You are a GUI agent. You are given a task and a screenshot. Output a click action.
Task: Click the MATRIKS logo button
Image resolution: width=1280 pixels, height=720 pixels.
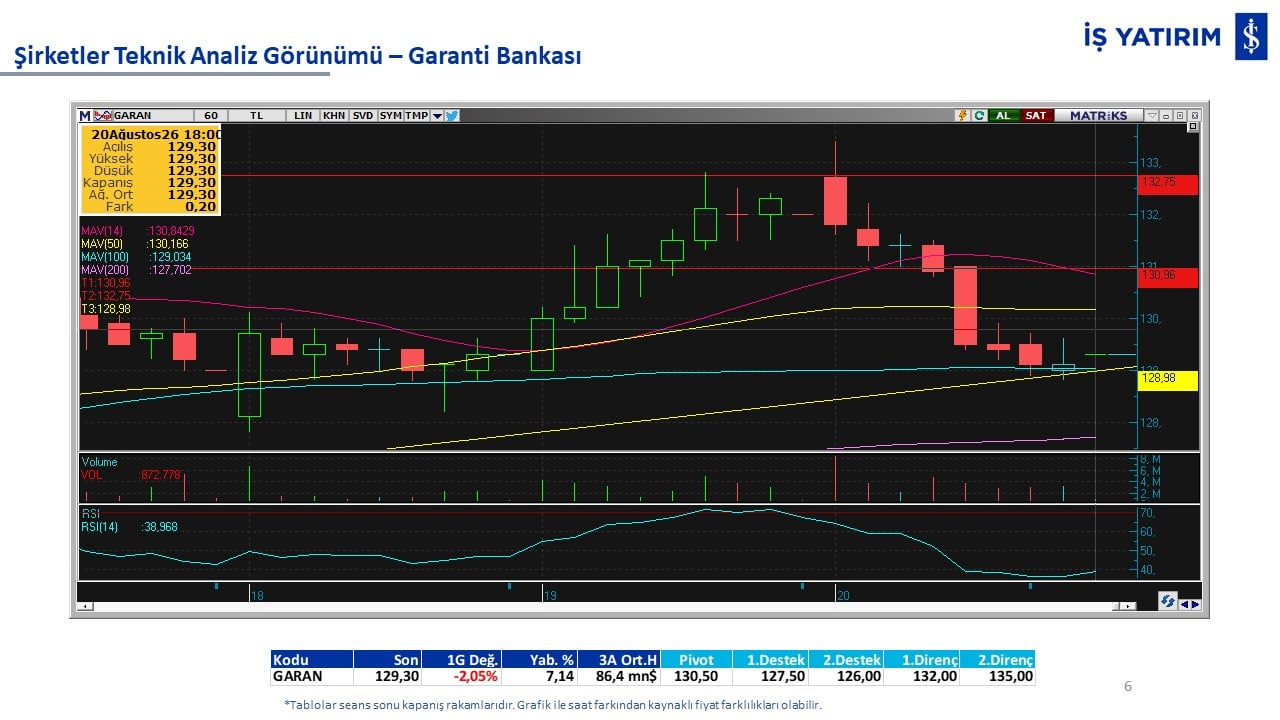[x=1098, y=115]
